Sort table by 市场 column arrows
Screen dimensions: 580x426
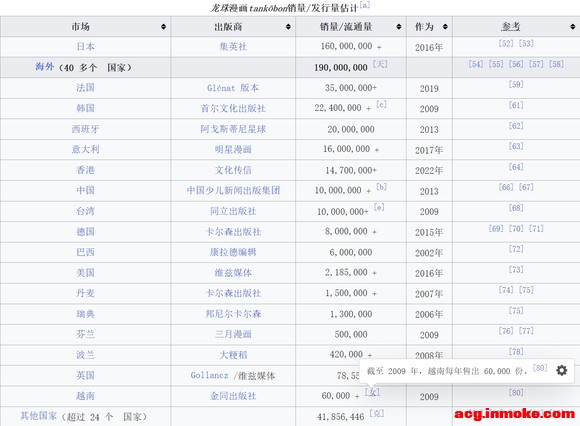pyautogui.click(x=163, y=27)
